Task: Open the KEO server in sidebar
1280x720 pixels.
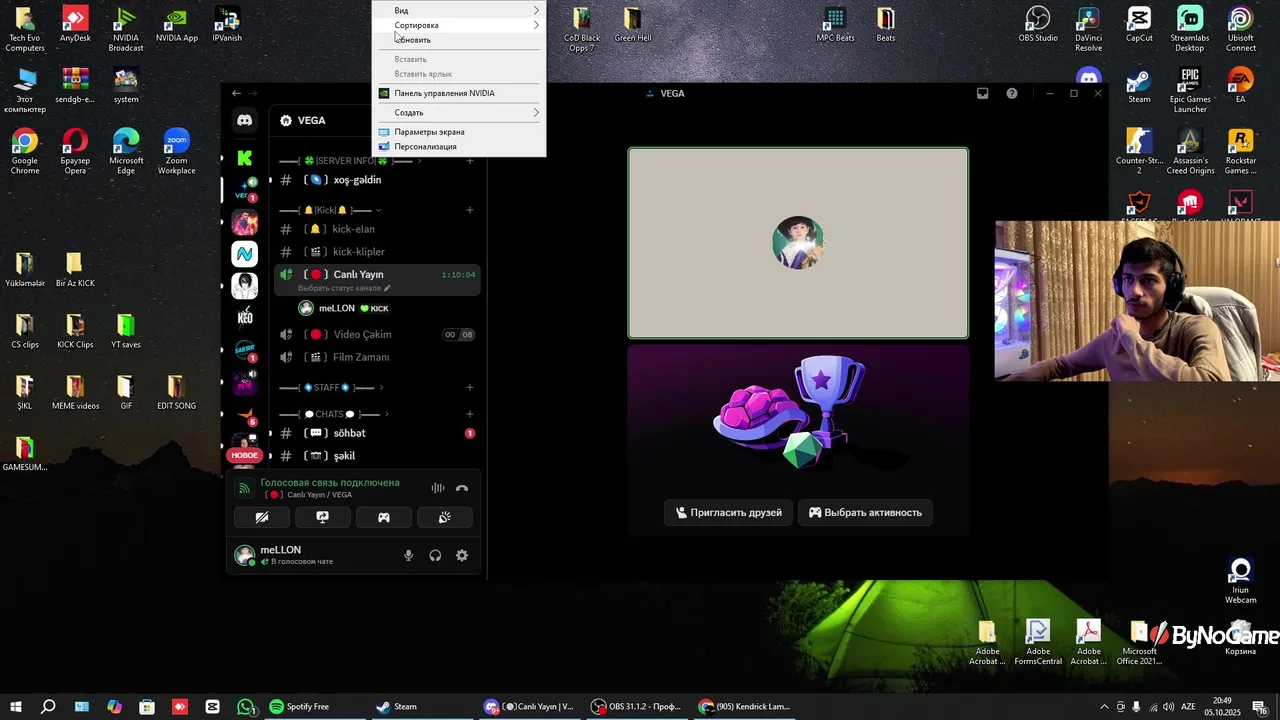Action: (245, 317)
